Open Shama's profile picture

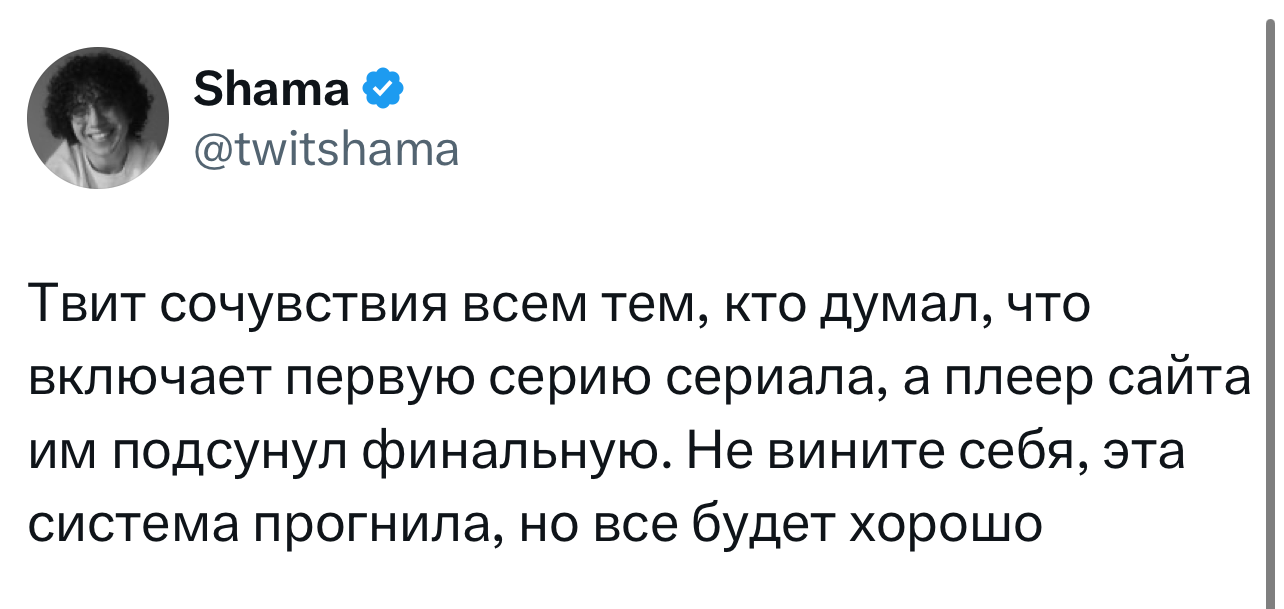tap(98, 118)
